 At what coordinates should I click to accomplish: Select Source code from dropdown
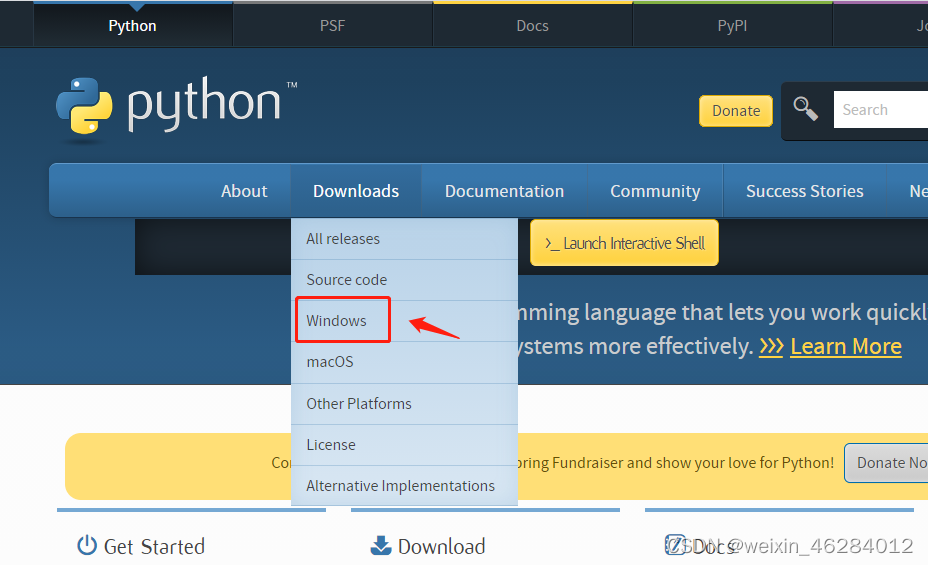(404, 280)
